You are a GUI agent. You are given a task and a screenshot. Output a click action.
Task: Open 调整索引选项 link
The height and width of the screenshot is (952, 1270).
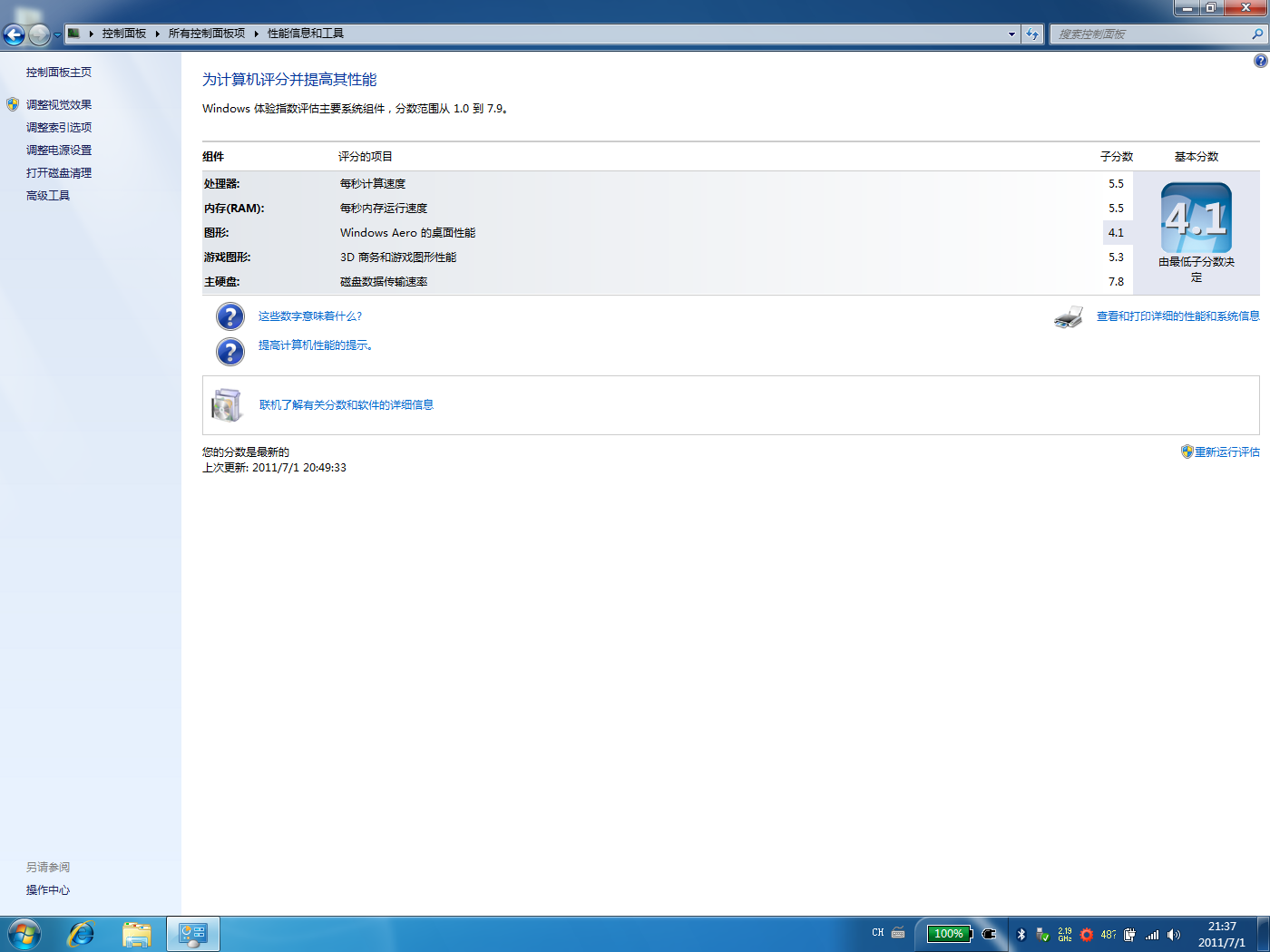coord(59,128)
